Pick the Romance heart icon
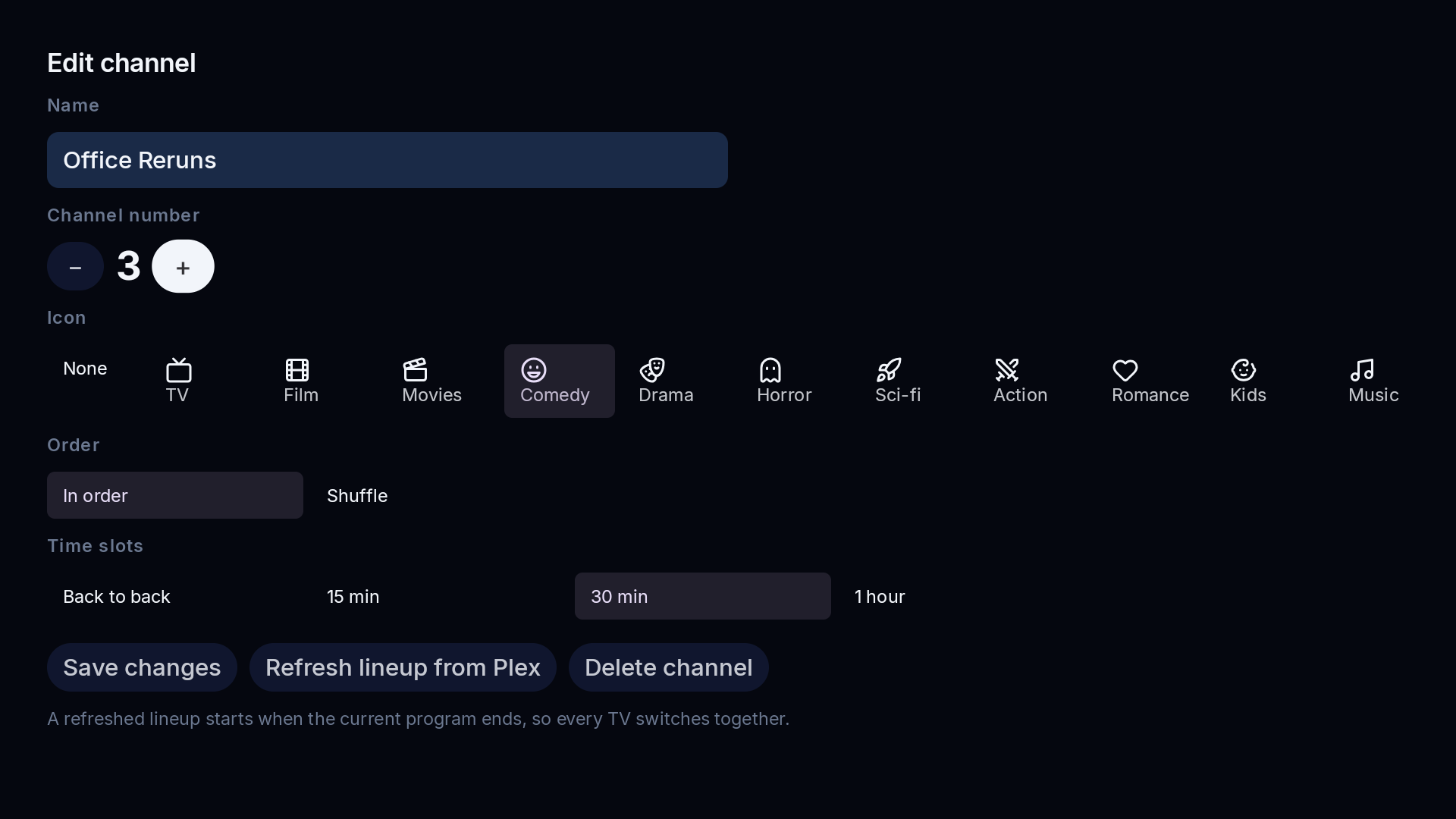 pos(1150,381)
